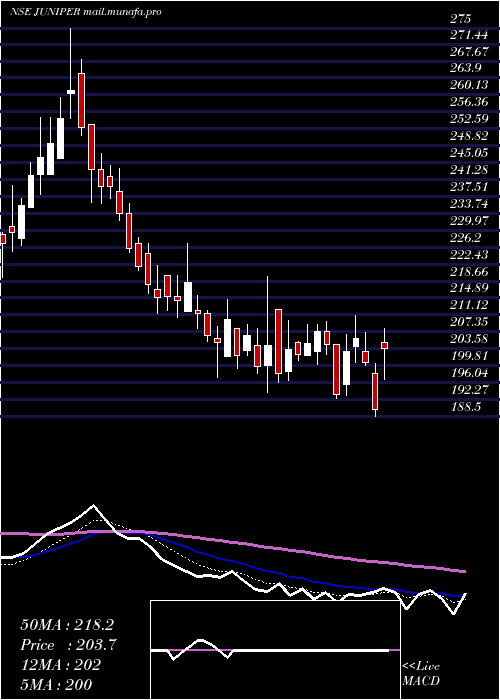This screenshot has width=500, height=700.
Task: Click the 252.59 price axis label
Action: [x=468, y=120]
